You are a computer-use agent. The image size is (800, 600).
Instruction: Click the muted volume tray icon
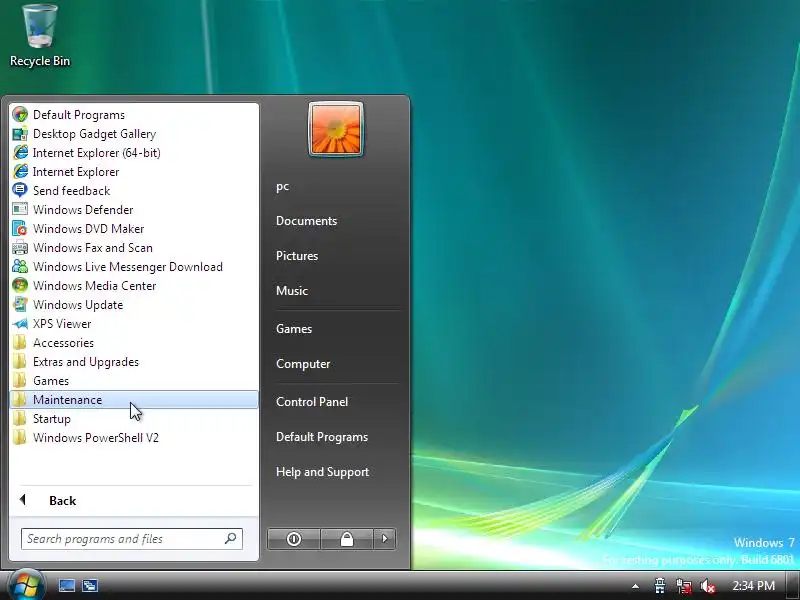click(x=708, y=586)
